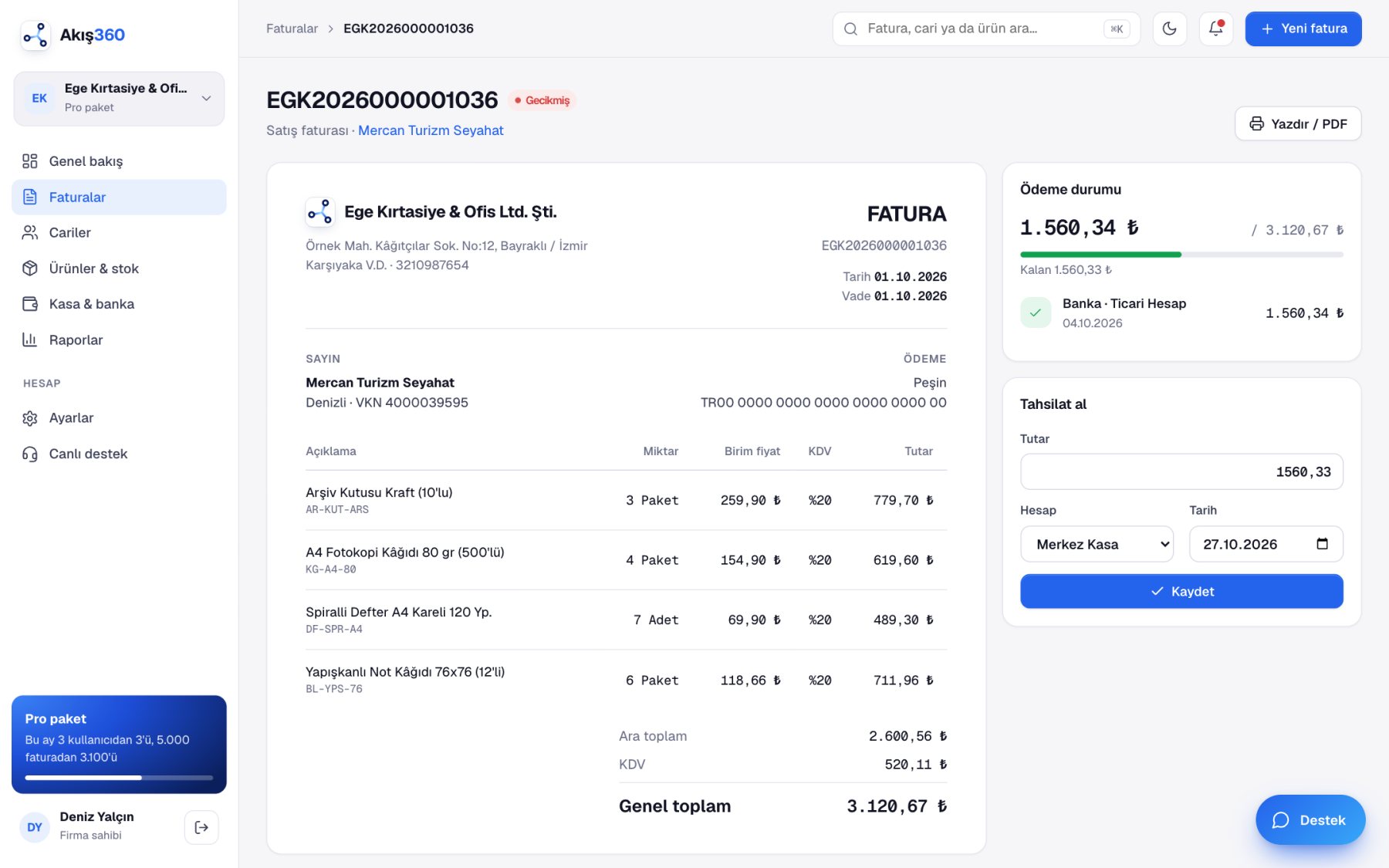Focus the Tutar amount field
1389x868 pixels.
click(1181, 471)
